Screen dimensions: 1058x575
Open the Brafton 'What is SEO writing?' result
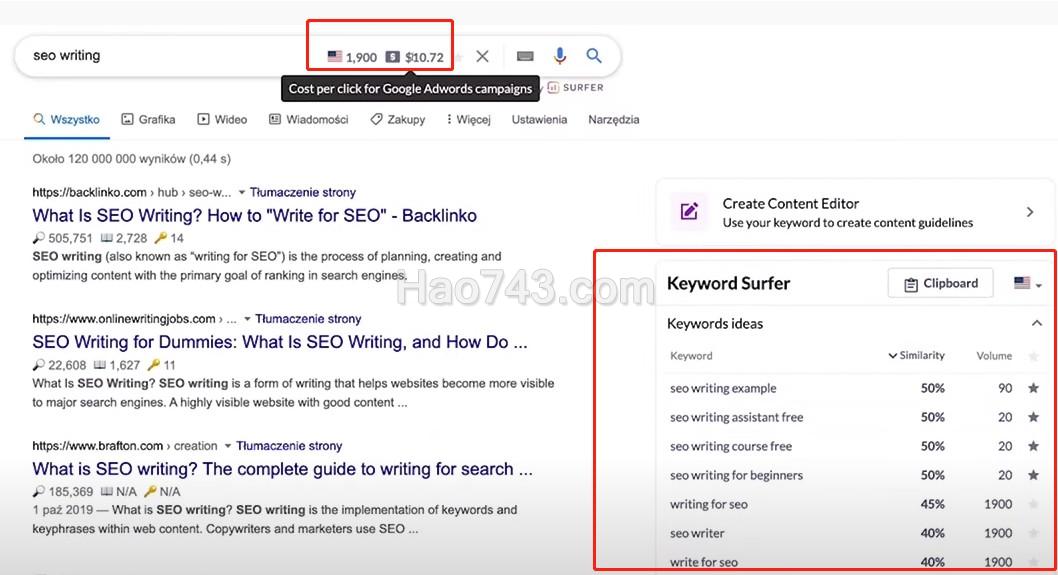[283, 469]
